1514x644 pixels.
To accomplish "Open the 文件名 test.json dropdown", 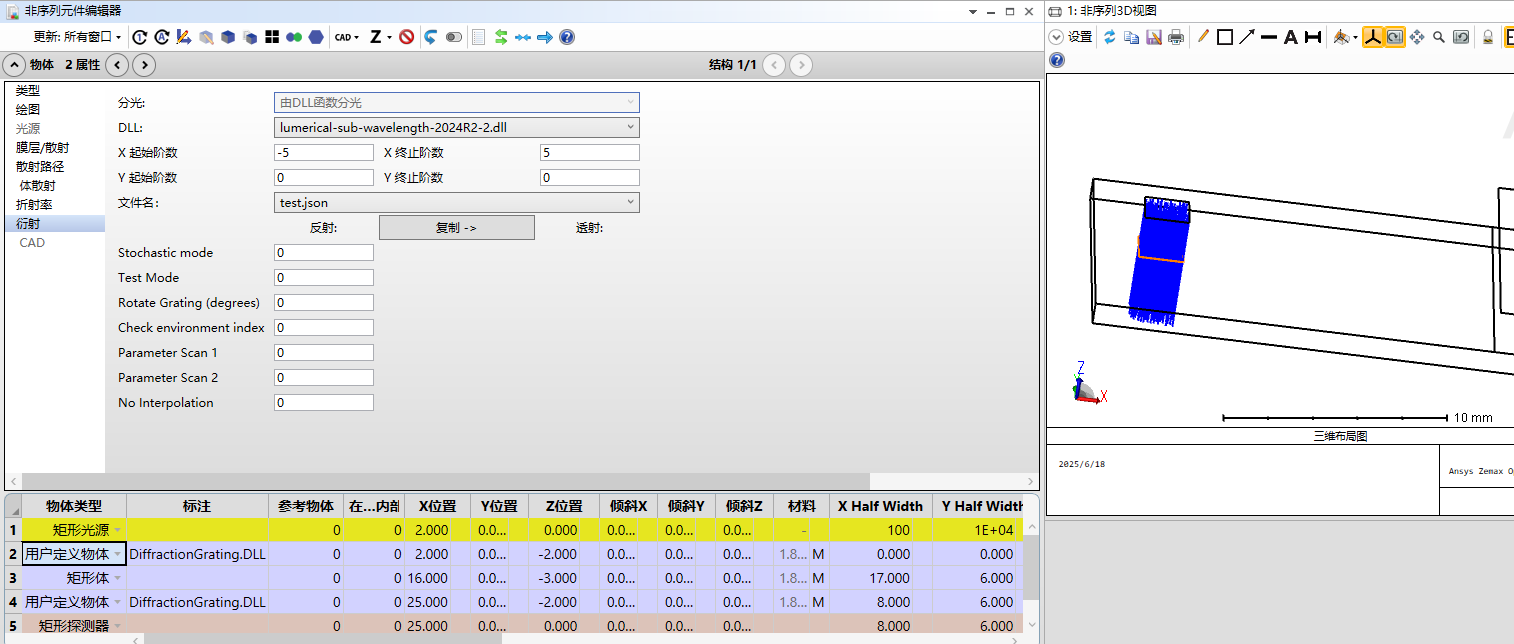I will coord(457,203).
